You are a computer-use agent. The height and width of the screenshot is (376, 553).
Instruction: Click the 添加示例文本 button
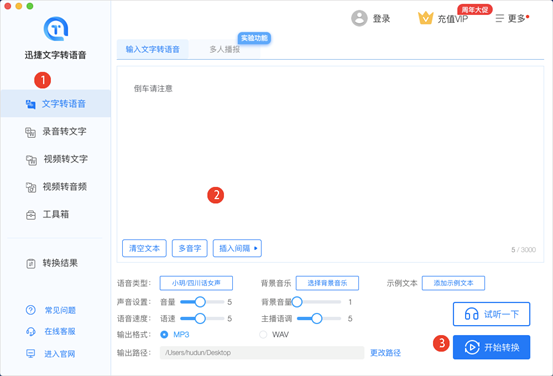(x=454, y=283)
